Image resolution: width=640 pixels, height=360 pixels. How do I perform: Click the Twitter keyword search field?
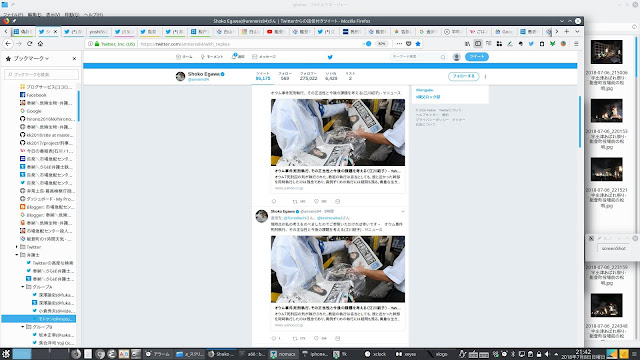418,57
